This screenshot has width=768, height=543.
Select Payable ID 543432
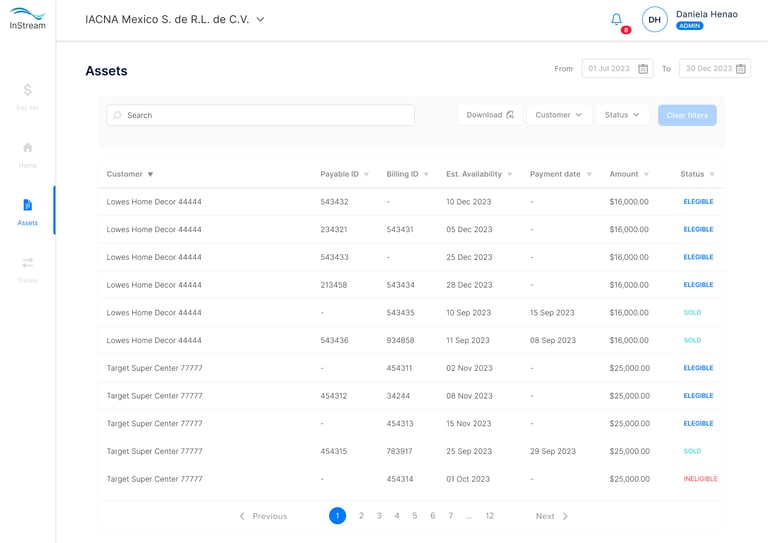coord(335,202)
